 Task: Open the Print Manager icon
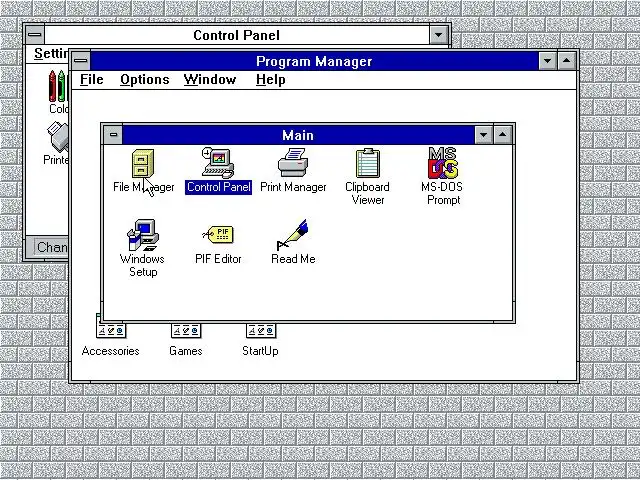click(293, 163)
